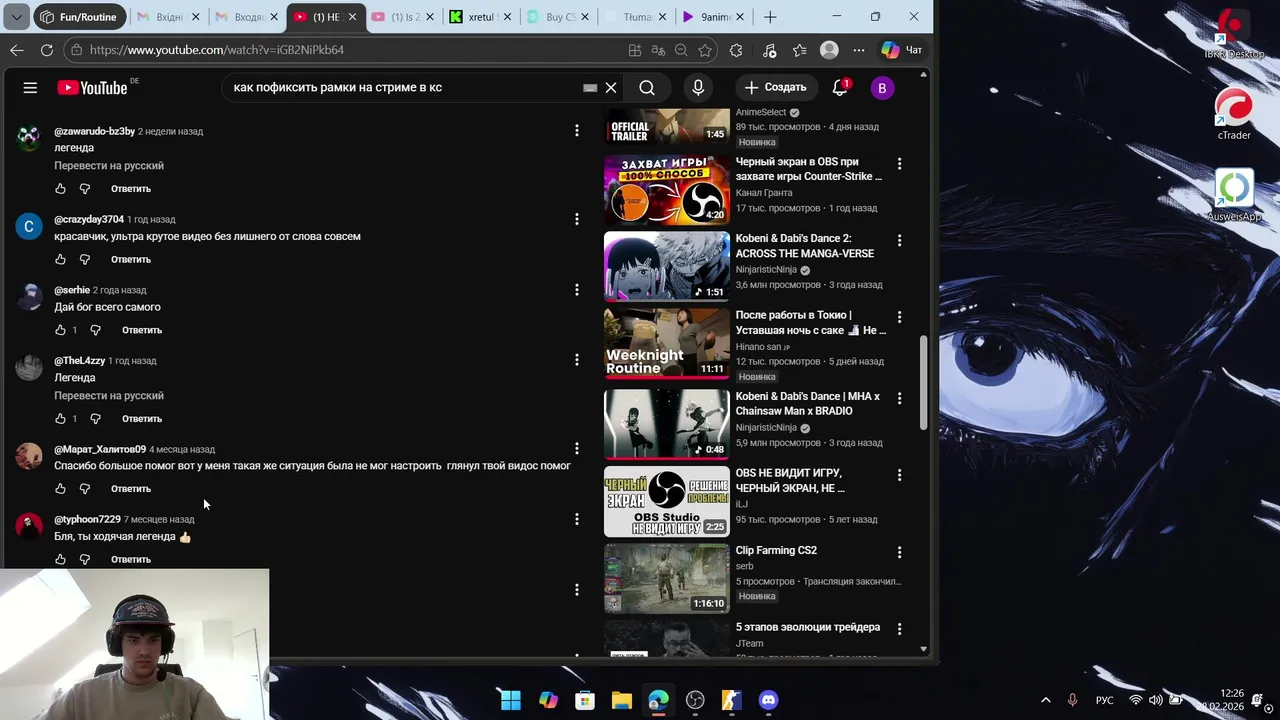This screenshot has height=720, width=1280.
Task: Open options for 'Черный экран в OBS' video
Action: 899,164
